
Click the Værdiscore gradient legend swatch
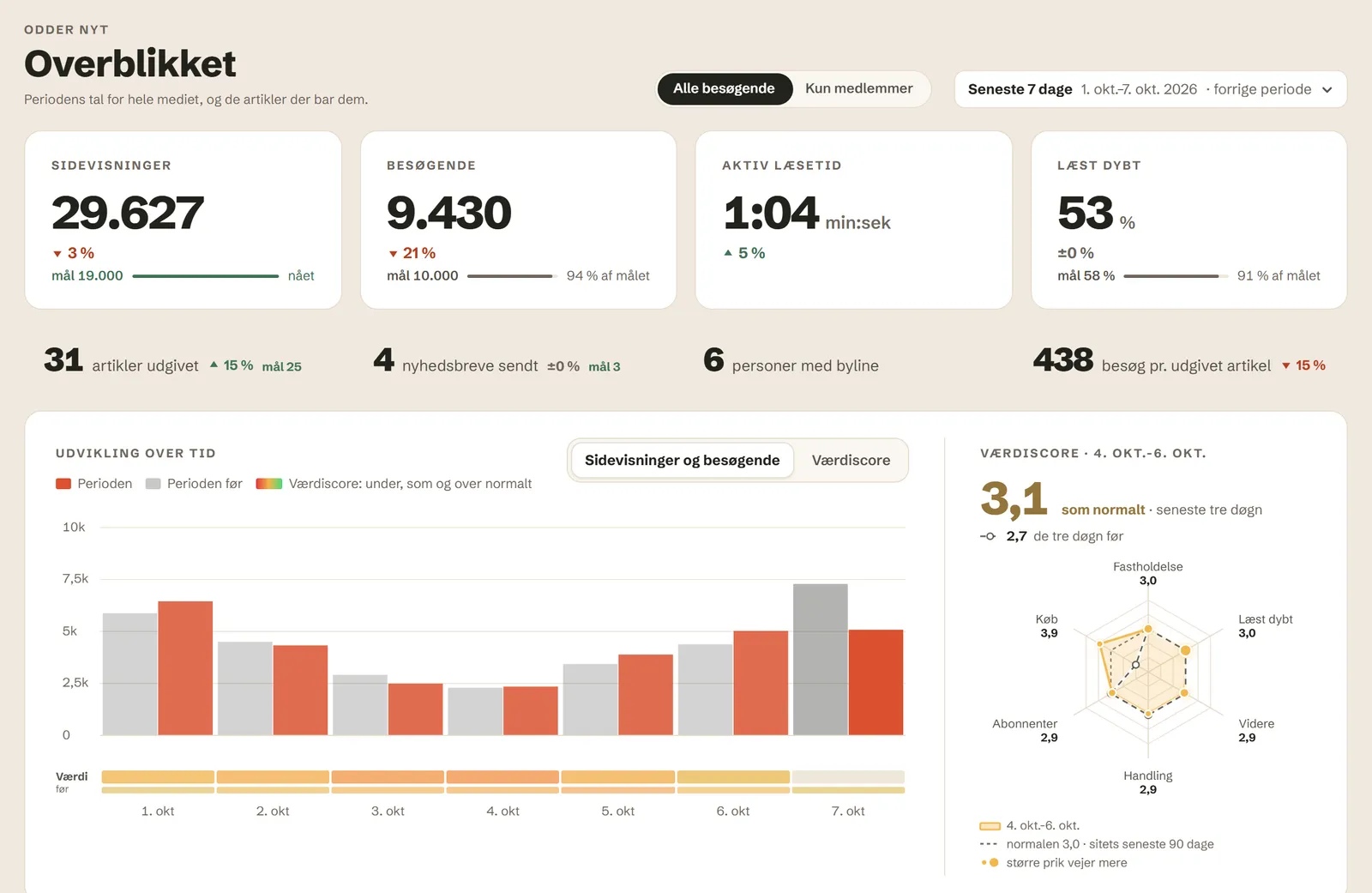click(x=269, y=484)
